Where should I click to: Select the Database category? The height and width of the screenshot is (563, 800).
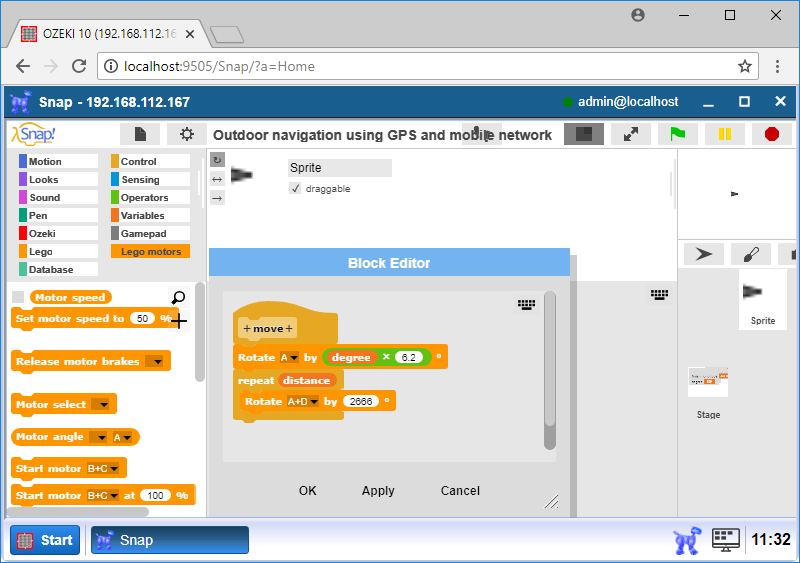pos(58,269)
